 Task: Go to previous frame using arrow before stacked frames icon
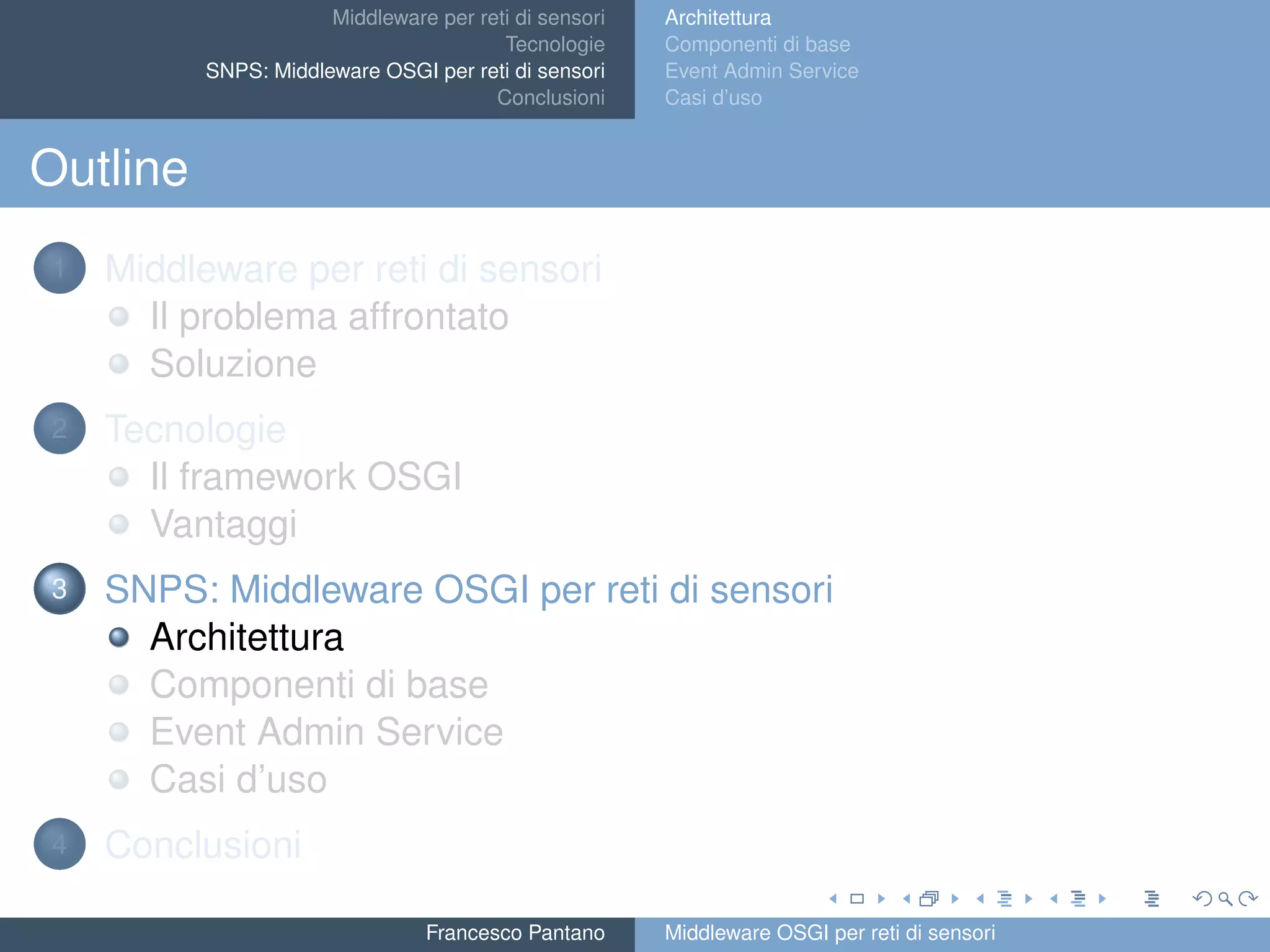coord(907,898)
